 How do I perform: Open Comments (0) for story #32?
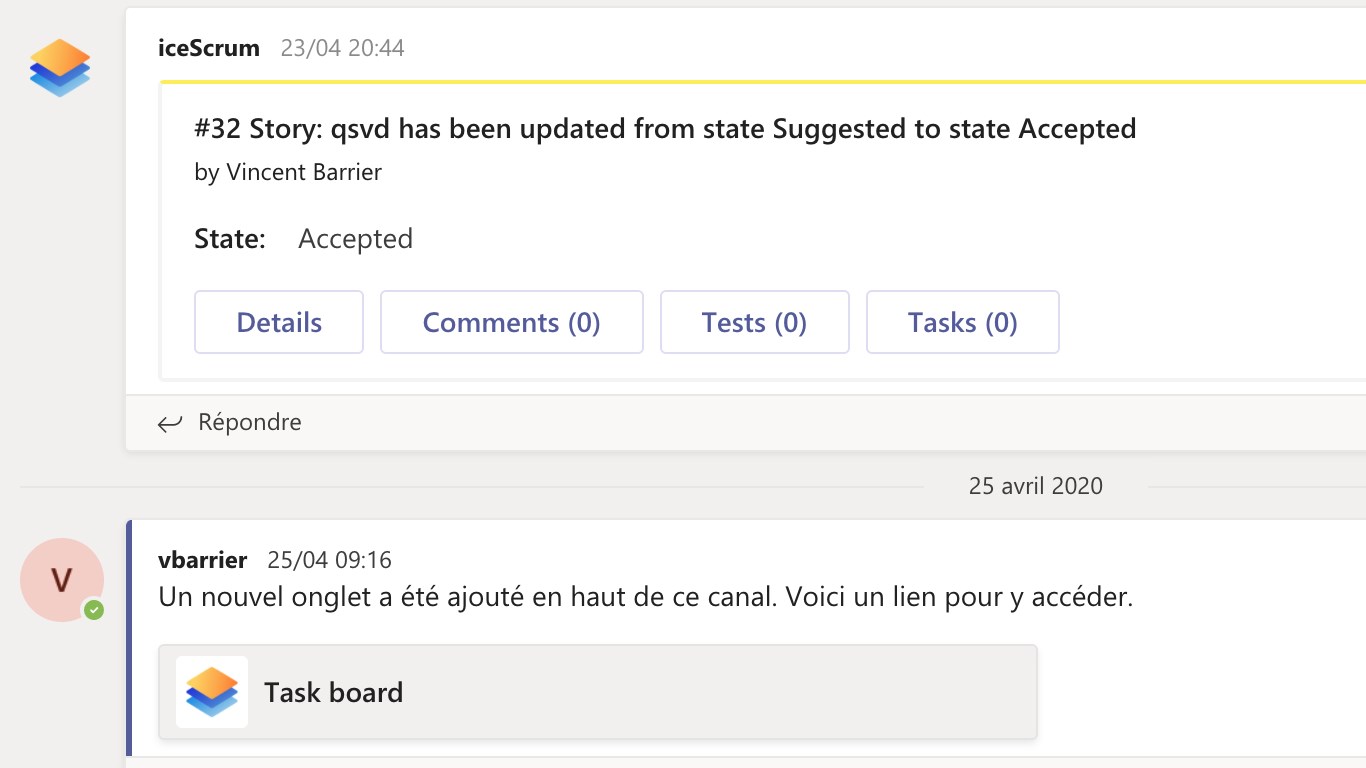coord(511,322)
